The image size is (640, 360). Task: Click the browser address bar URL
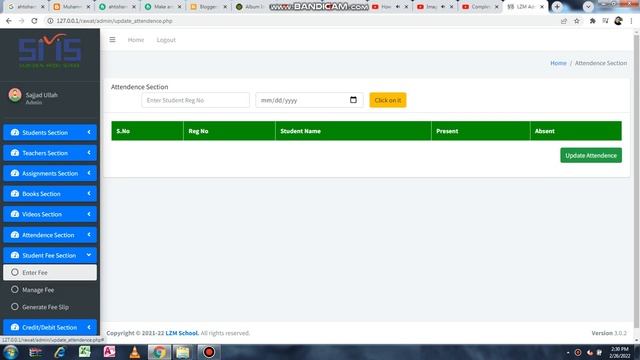coord(114,21)
